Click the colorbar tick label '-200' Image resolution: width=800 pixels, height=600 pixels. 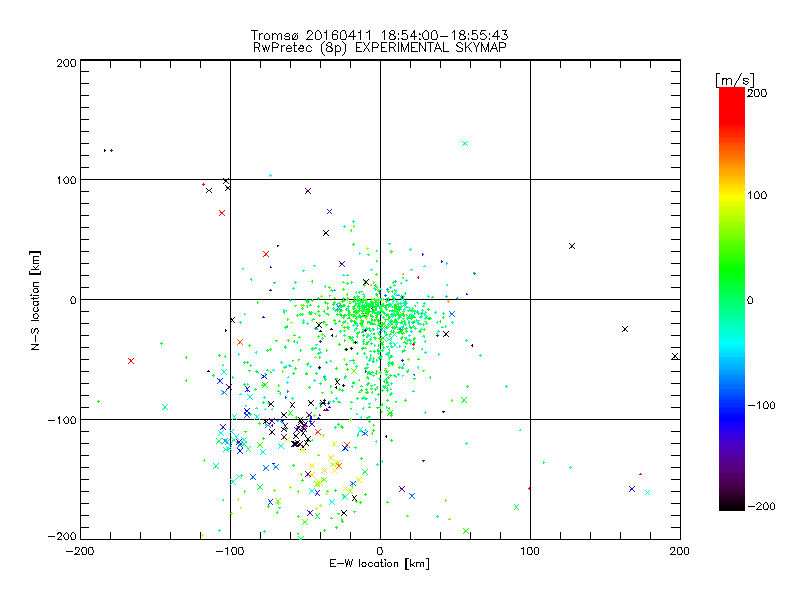pos(761,506)
